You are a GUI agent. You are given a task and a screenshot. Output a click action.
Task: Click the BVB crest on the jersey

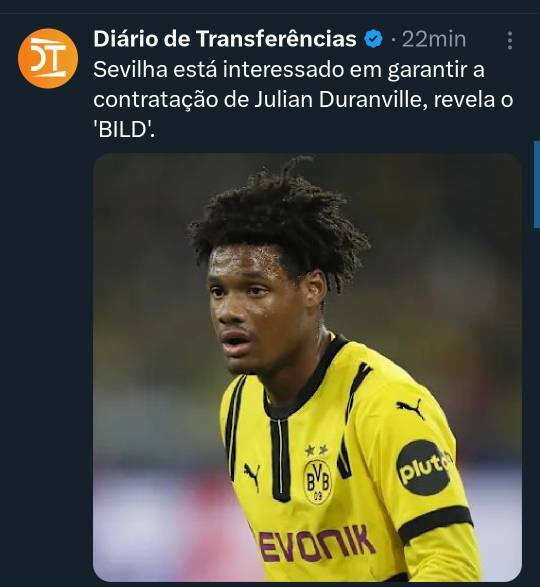tap(317, 480)
